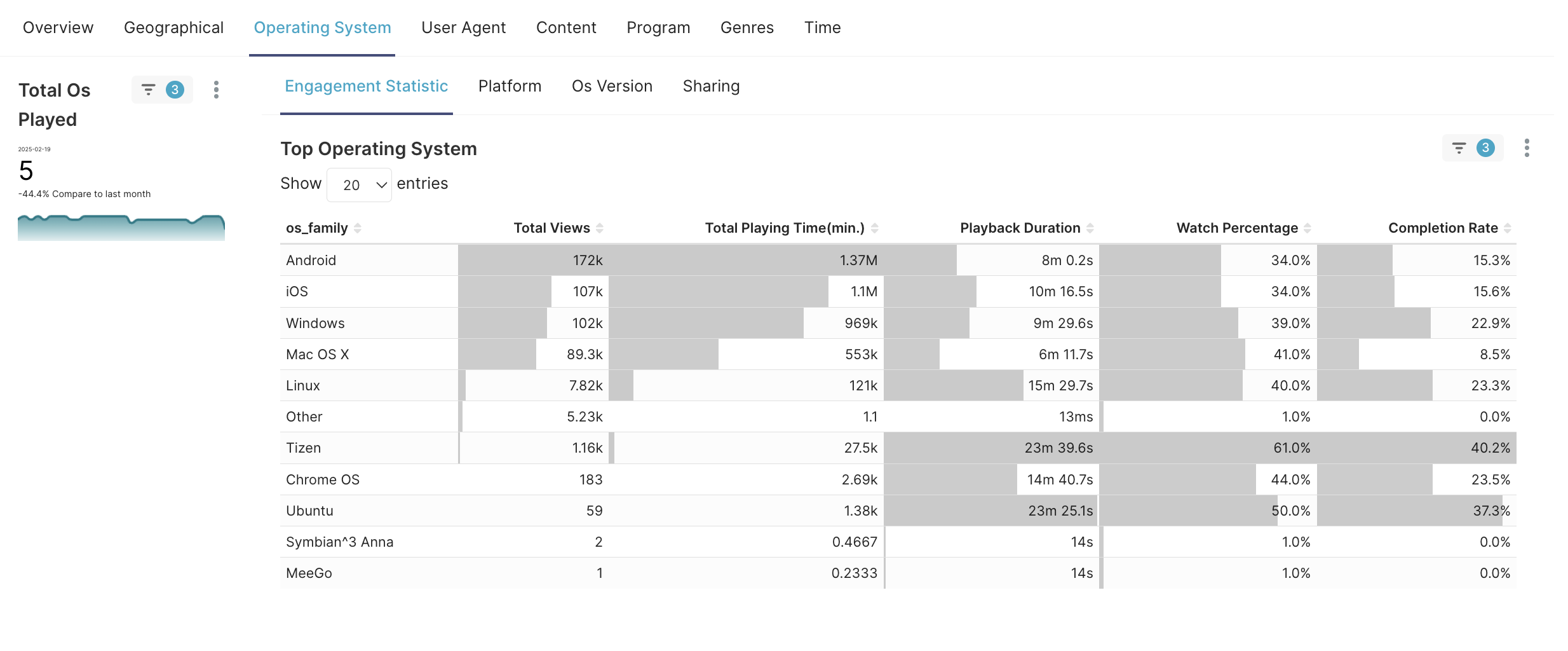Click the Playback Duration column header
Viewport: 1568px width, 651px height.
1020,228
